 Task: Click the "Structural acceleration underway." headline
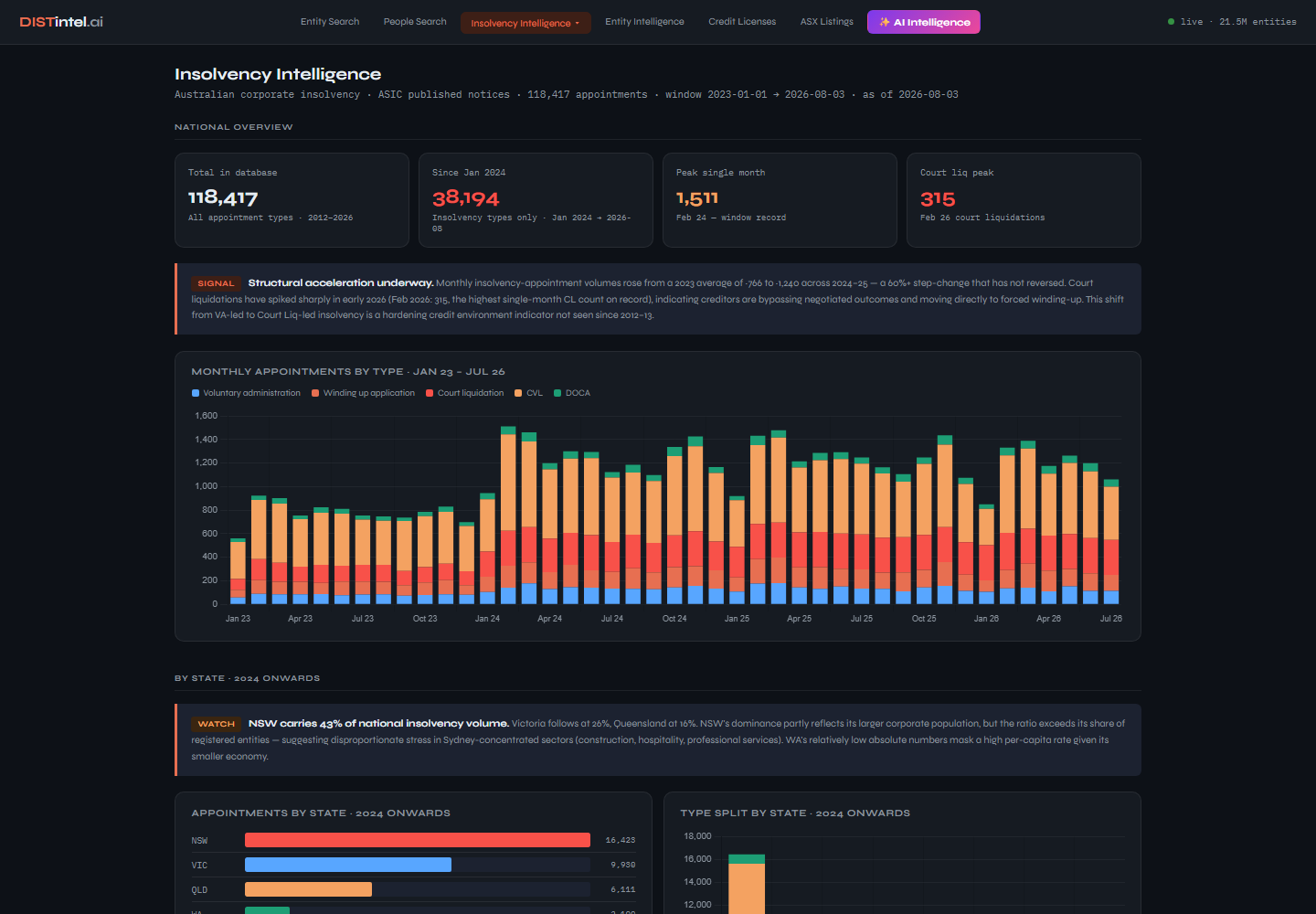coord(341,283)
